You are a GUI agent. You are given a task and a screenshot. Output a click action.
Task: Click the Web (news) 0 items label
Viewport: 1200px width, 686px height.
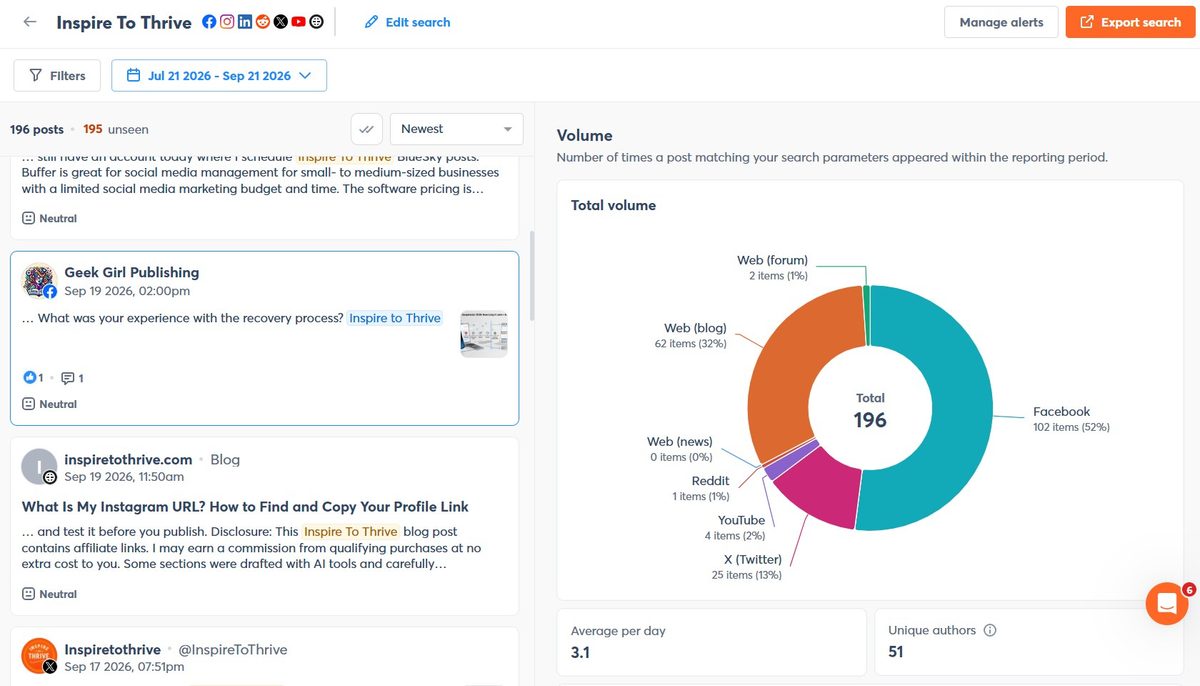tap(680, 449)
